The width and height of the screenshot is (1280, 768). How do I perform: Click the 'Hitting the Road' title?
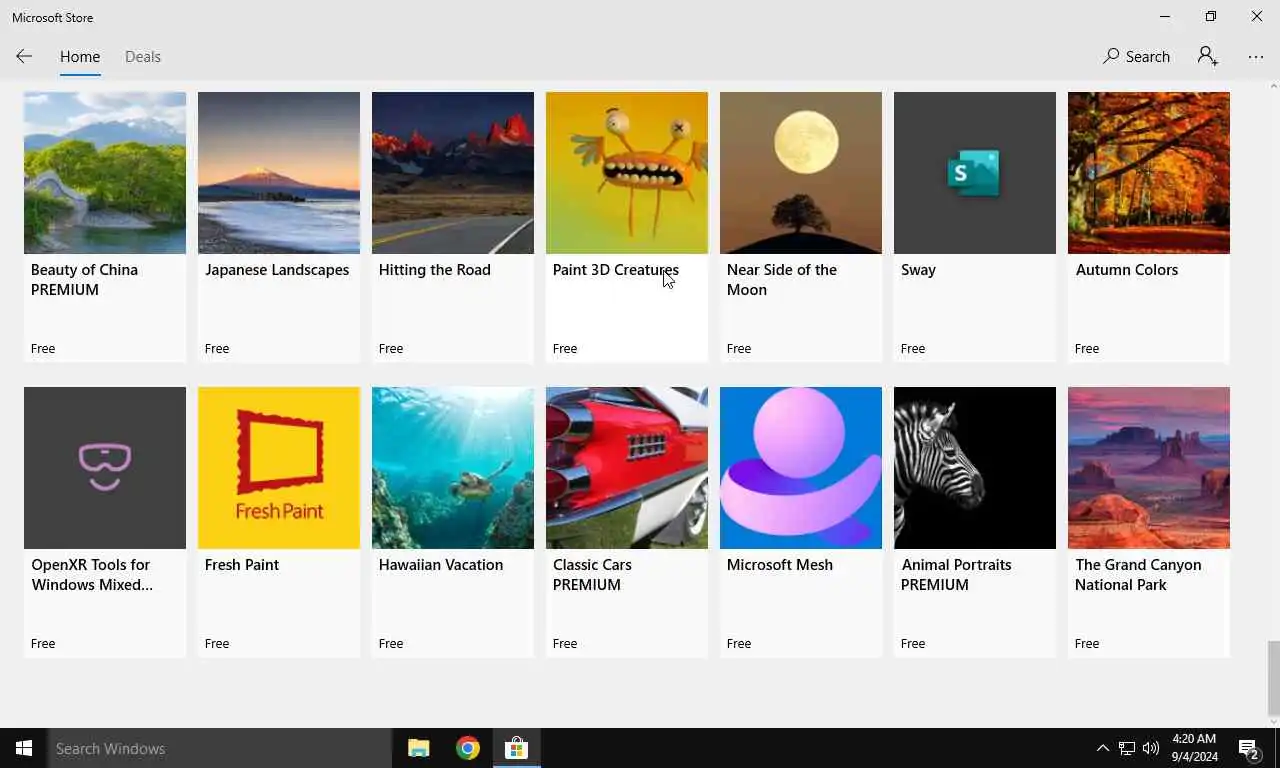tap(435, 270)
